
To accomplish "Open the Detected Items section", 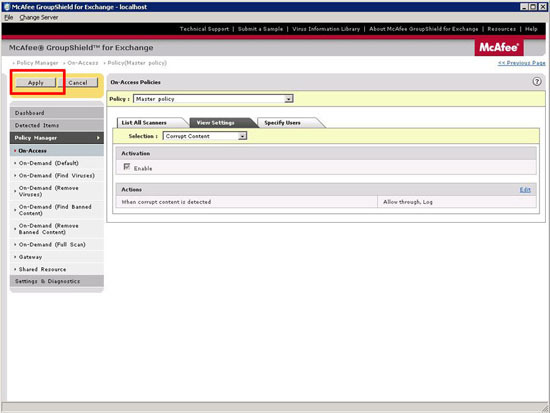I will (57, 125).
